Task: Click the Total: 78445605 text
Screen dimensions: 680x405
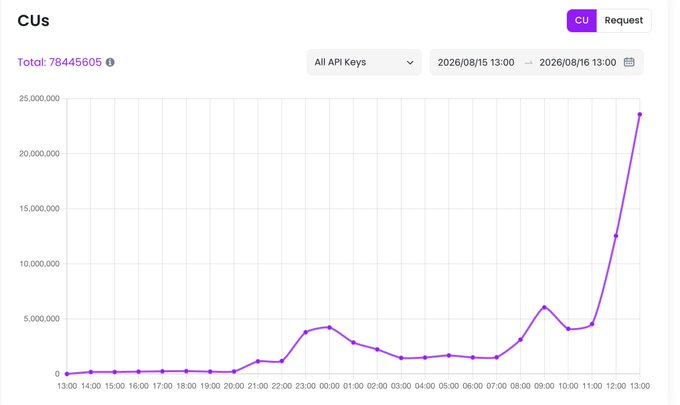Action: pos(59,62)
